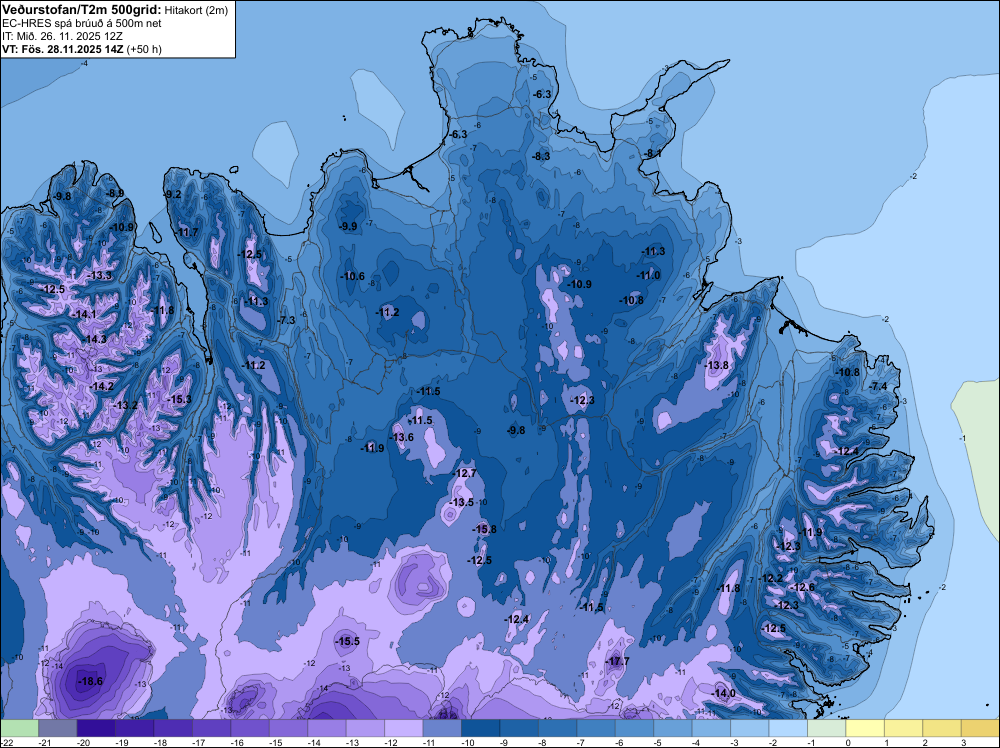Select the legend swatch labeled -20
The image size is (1000, 748).
point(96,728)
